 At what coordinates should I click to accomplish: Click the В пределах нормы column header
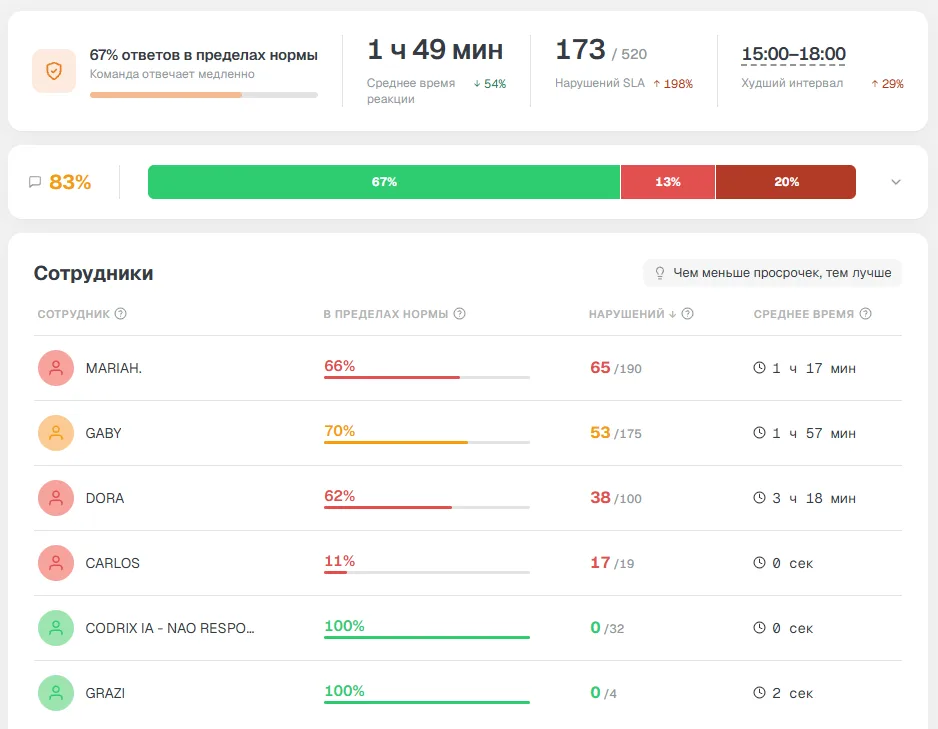tap(386, 314)
